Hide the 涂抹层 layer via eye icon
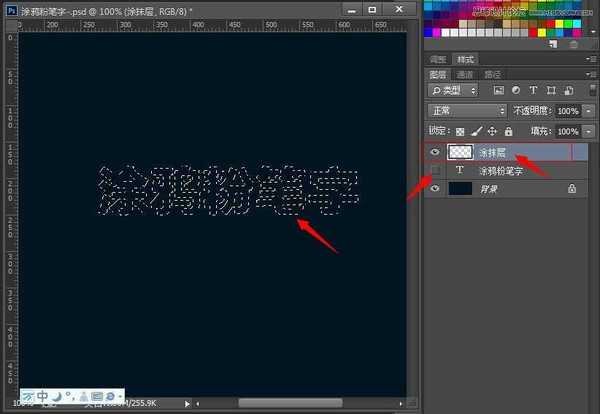600x414 pixels. (435, 152)
